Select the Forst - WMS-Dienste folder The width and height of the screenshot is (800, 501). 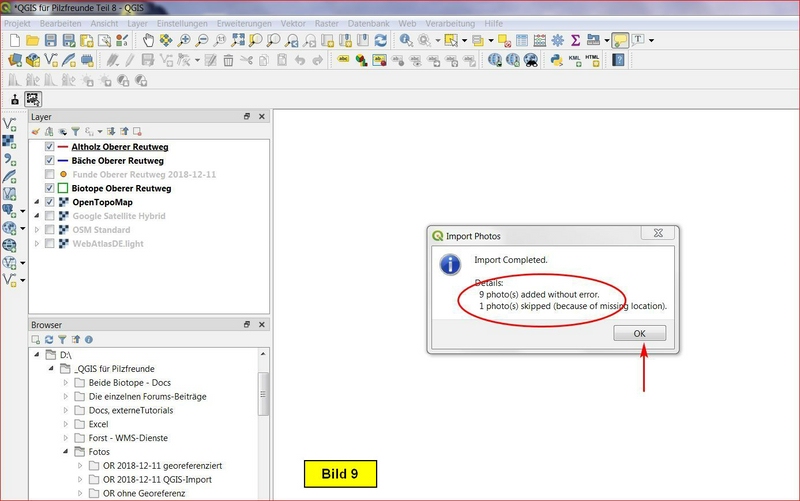point(128,438)
